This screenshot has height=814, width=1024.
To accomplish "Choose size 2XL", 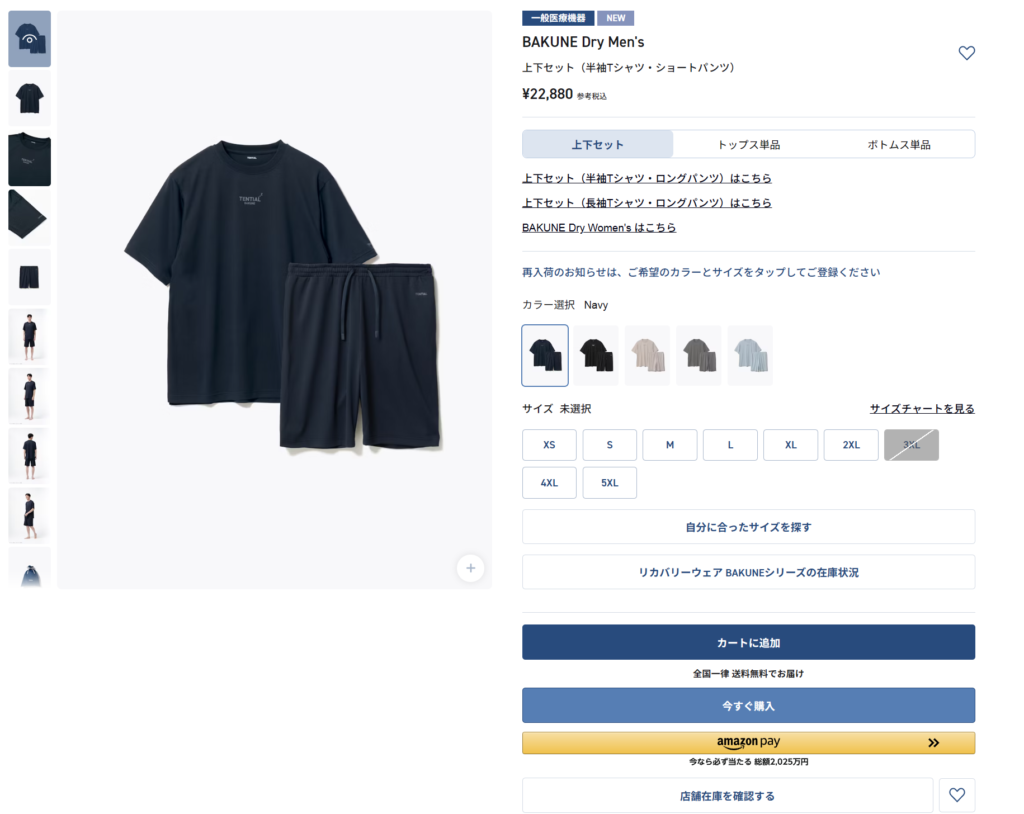I will point(851,445).
